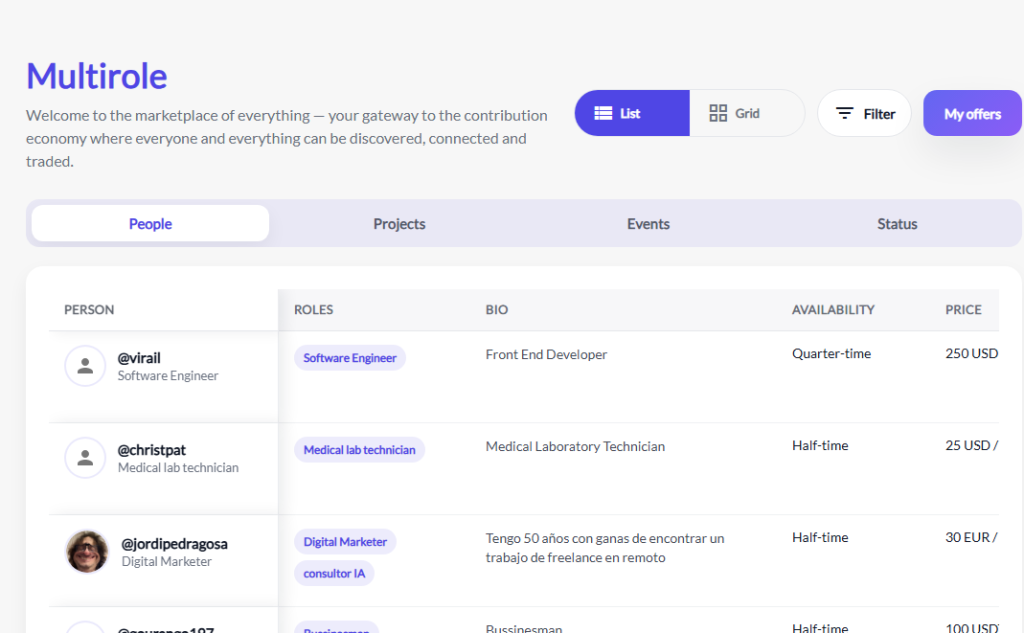Open the @virail username link
The height and width of the screenshot is (633, 1024).
coord(139,358)
